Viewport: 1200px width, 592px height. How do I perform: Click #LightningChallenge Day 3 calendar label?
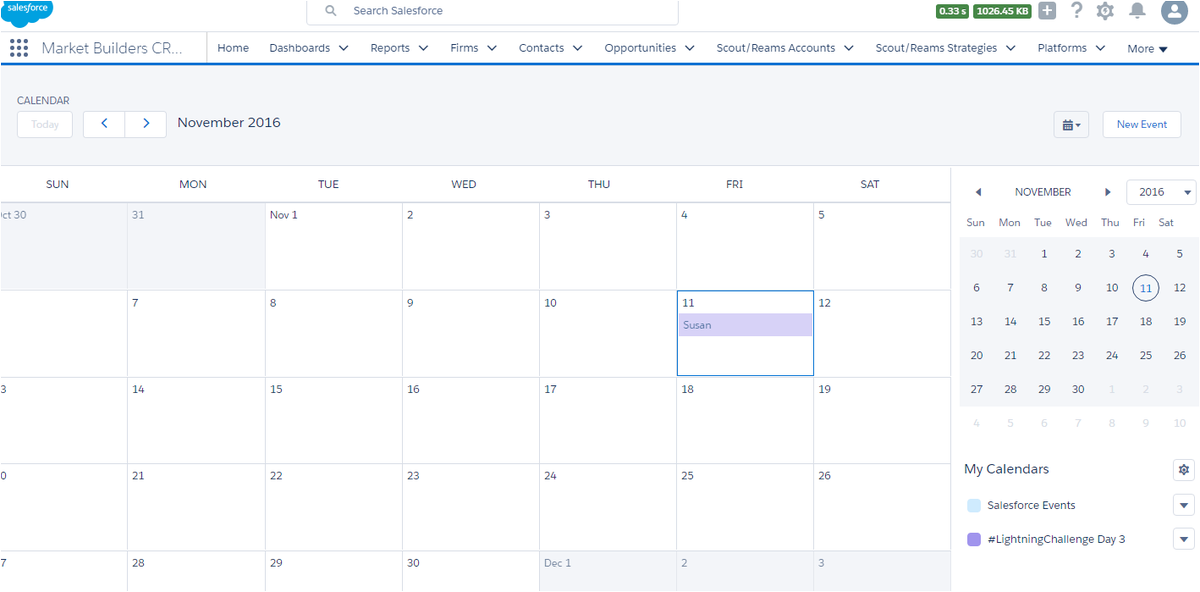(x=1056, y=539)
